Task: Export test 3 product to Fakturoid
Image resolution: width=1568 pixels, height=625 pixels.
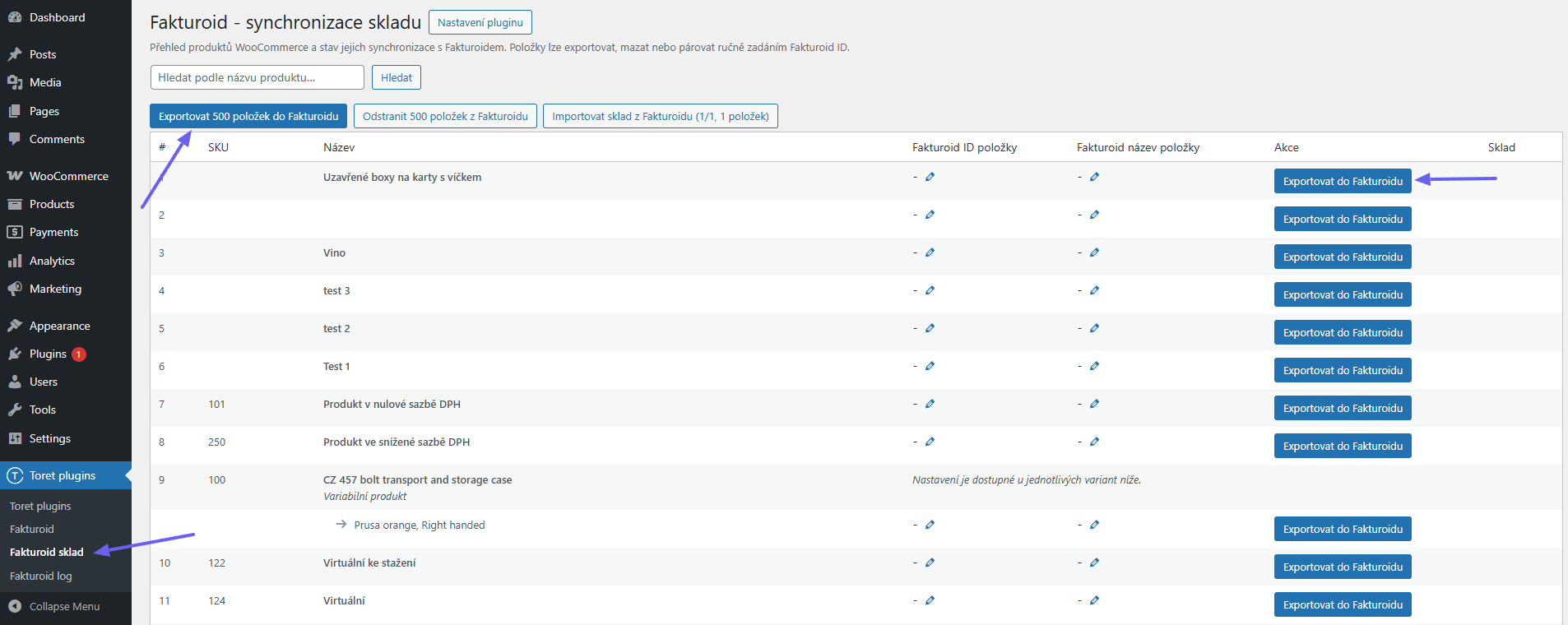Action: 1343,294
